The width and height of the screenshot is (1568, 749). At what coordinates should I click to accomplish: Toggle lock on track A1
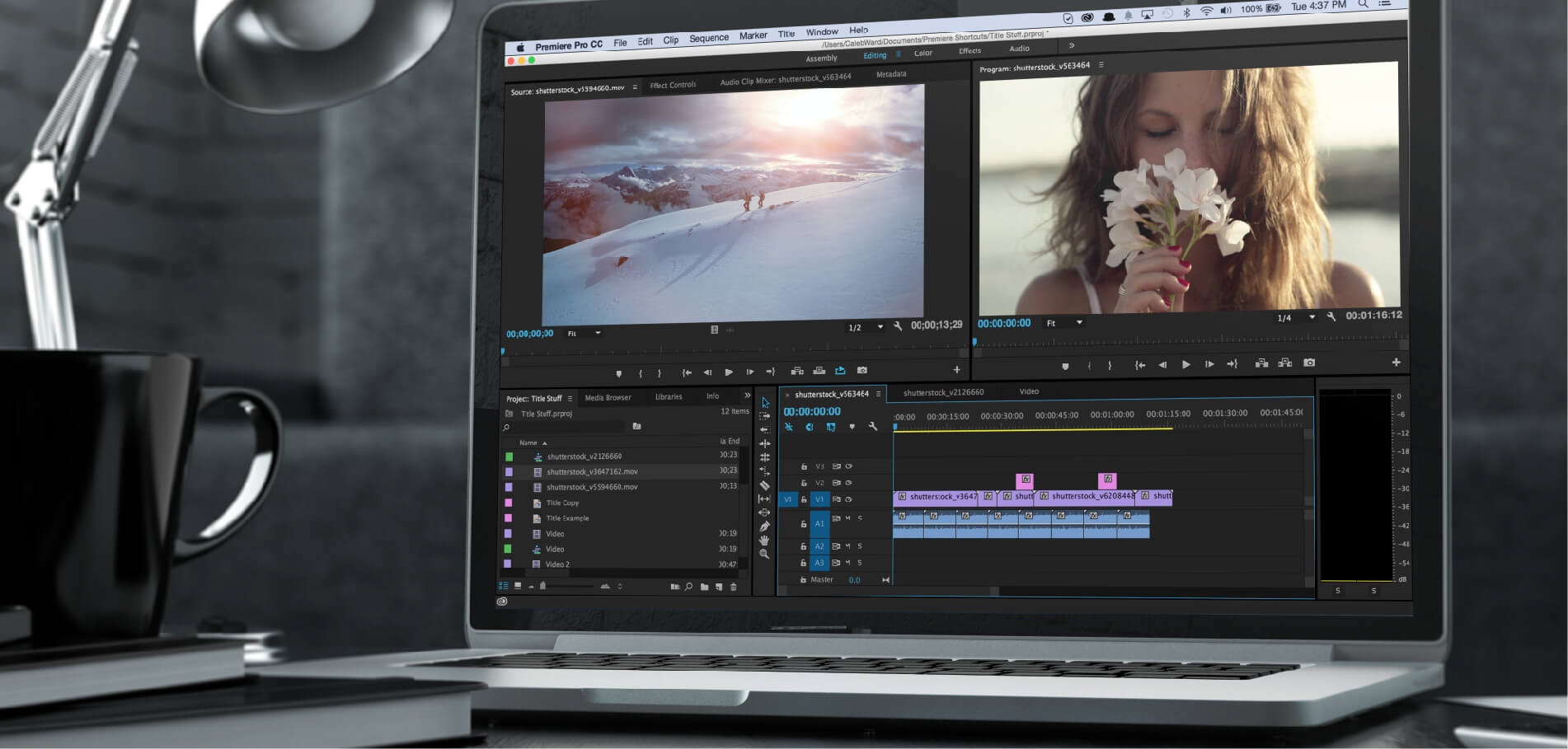pyautogui.click(x=804, y=524)
